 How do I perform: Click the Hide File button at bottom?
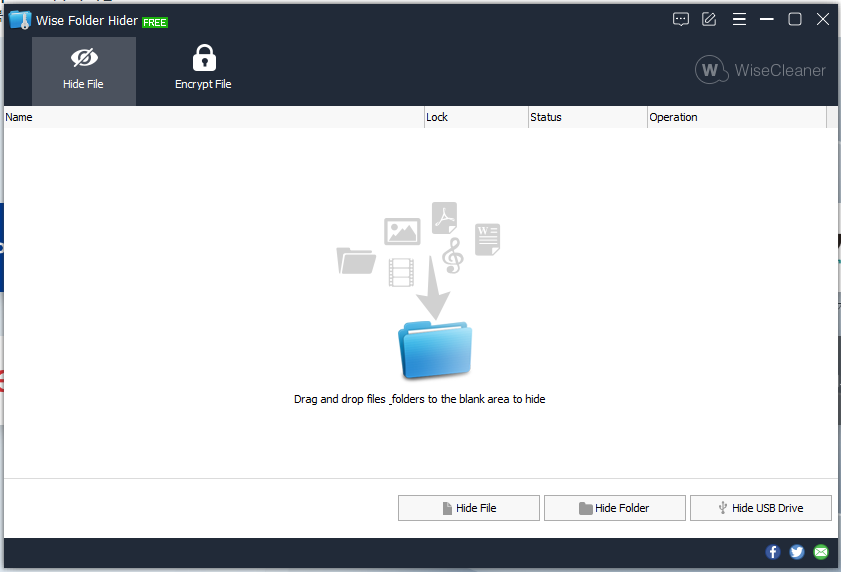(x=469, y=508)
